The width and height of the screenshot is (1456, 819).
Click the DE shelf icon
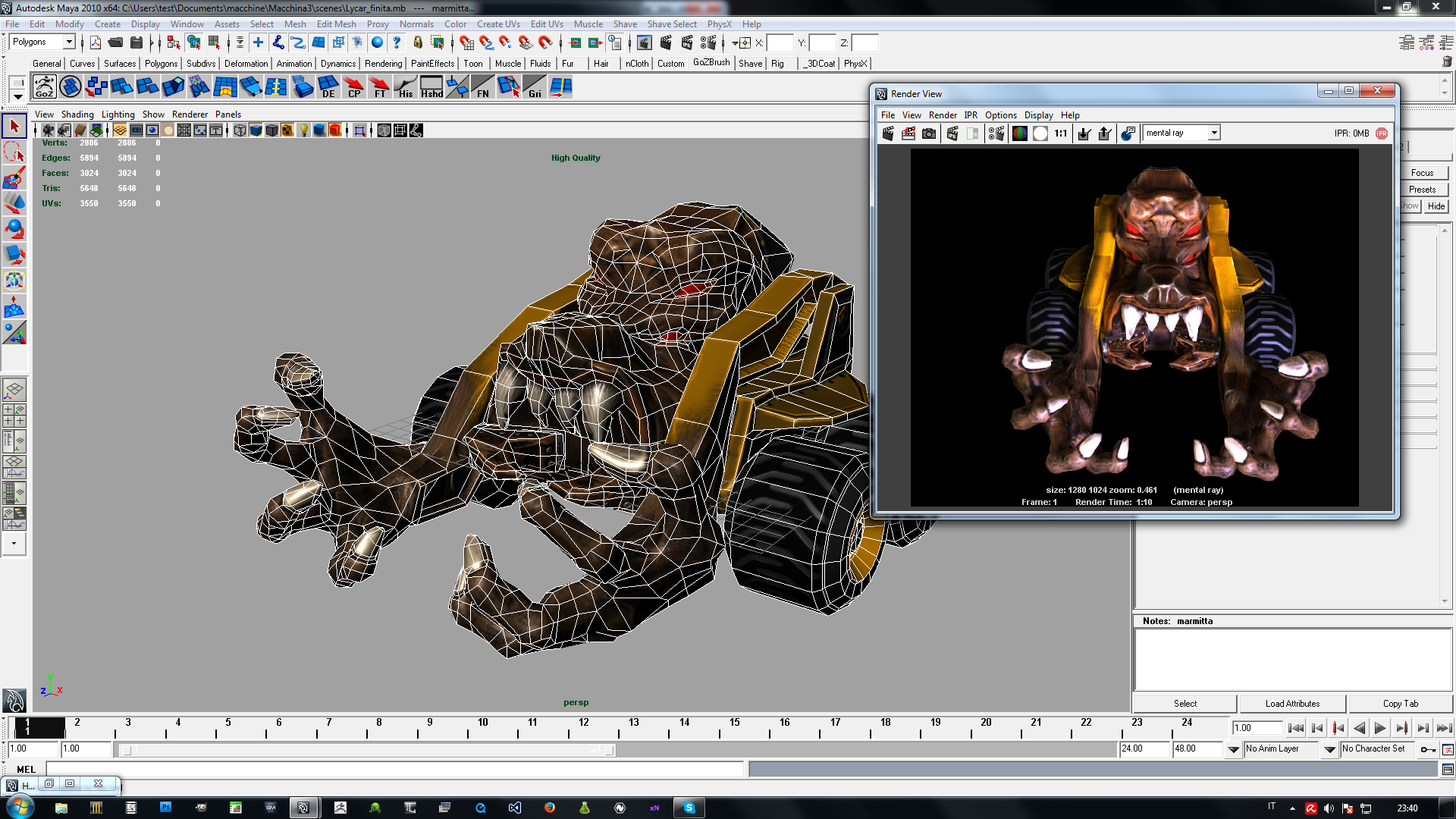[328, 86]
